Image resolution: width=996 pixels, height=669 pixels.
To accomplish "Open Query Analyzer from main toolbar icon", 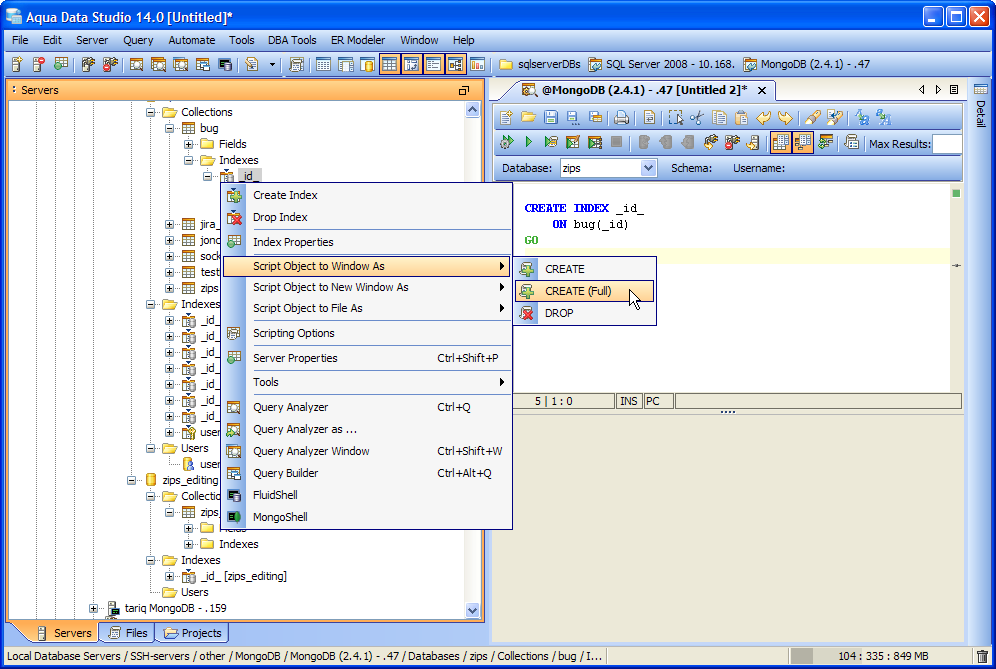I will (x=137, y=64).
